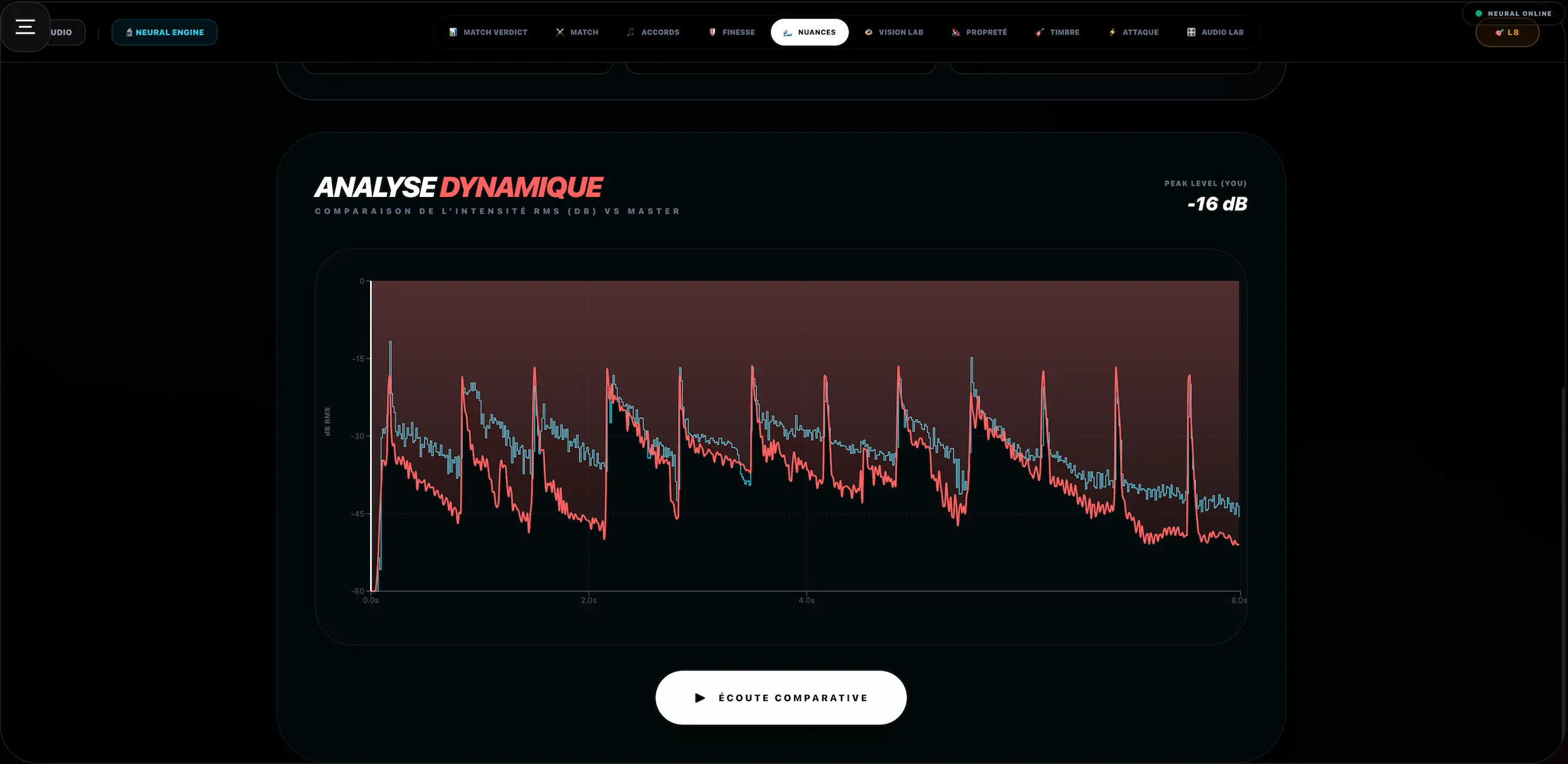
Task: Click the Audio Lab grid icon
Action: [x=1190, y=31]
